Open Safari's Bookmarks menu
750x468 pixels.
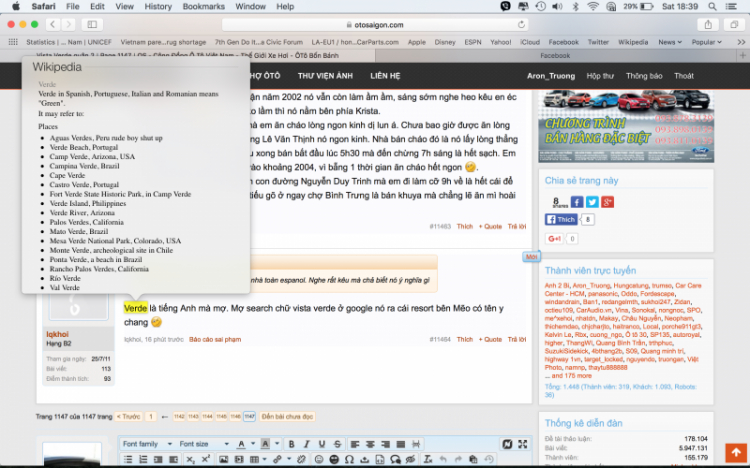point(203,7)
